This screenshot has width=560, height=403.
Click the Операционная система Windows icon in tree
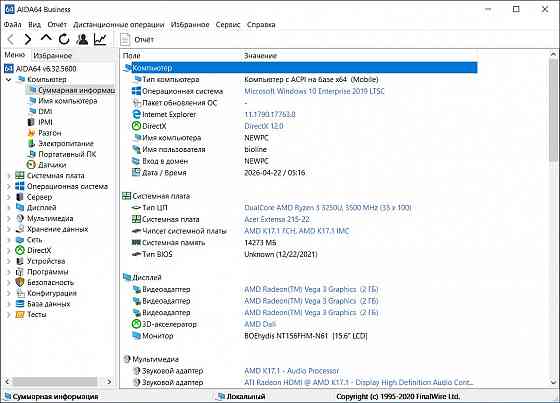[x=20, y=186]
